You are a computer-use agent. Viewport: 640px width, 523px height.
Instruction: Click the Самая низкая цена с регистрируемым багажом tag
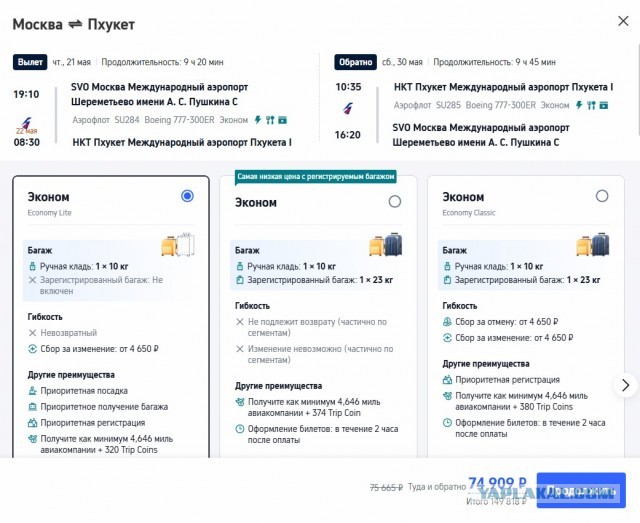point(316,177)
